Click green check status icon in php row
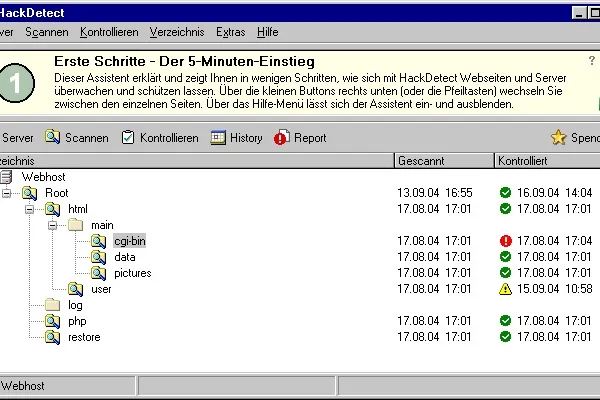 click(x=505, y=320)
